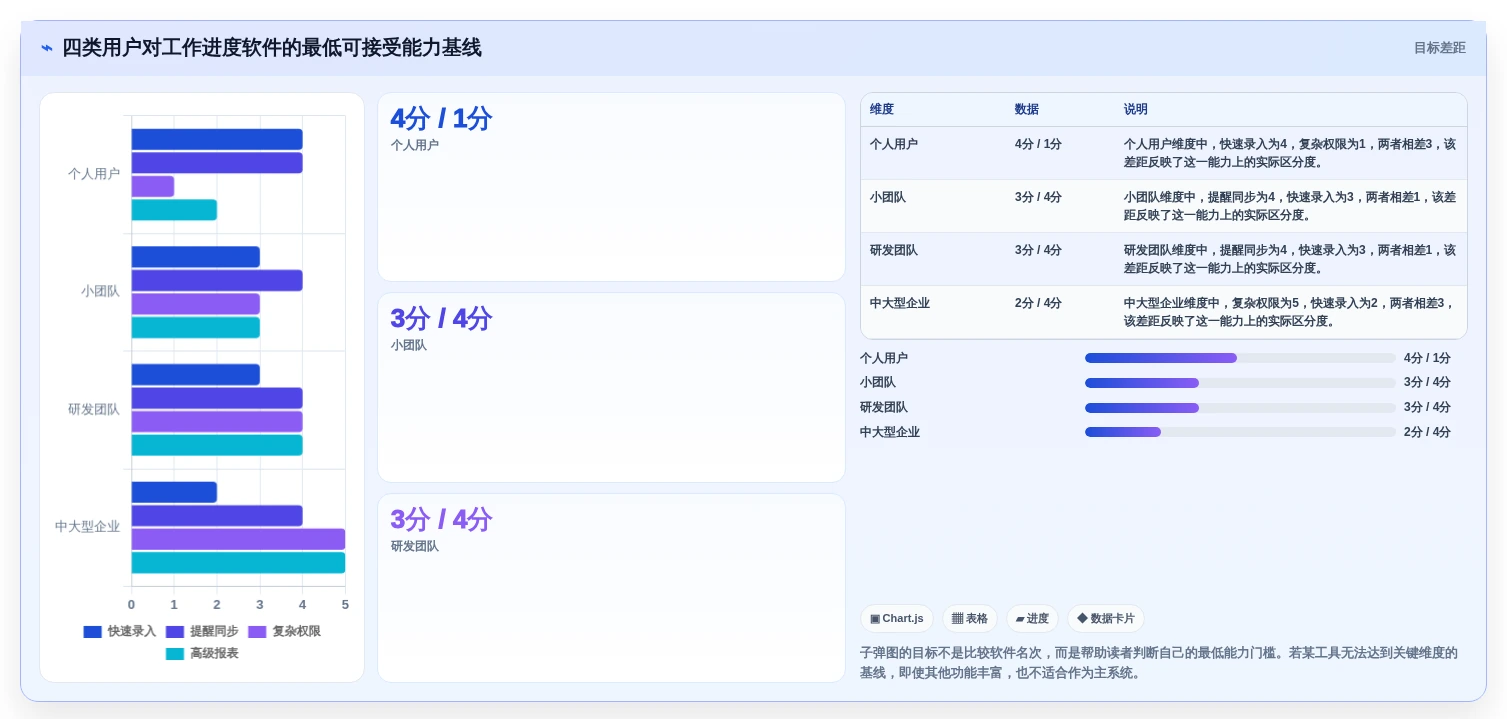Click the 4分 / 1分 progress value for 个人用户

click(1427, 358)
